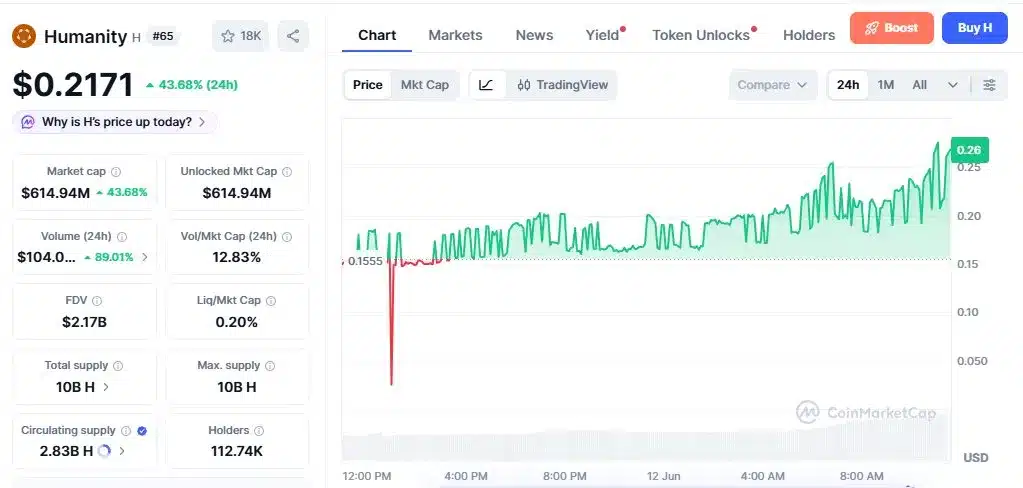This screenshot has width=1023, height=488.
Task: Click info icon next to Unlocked Mkt Cap
Action: tap(287, 172)
